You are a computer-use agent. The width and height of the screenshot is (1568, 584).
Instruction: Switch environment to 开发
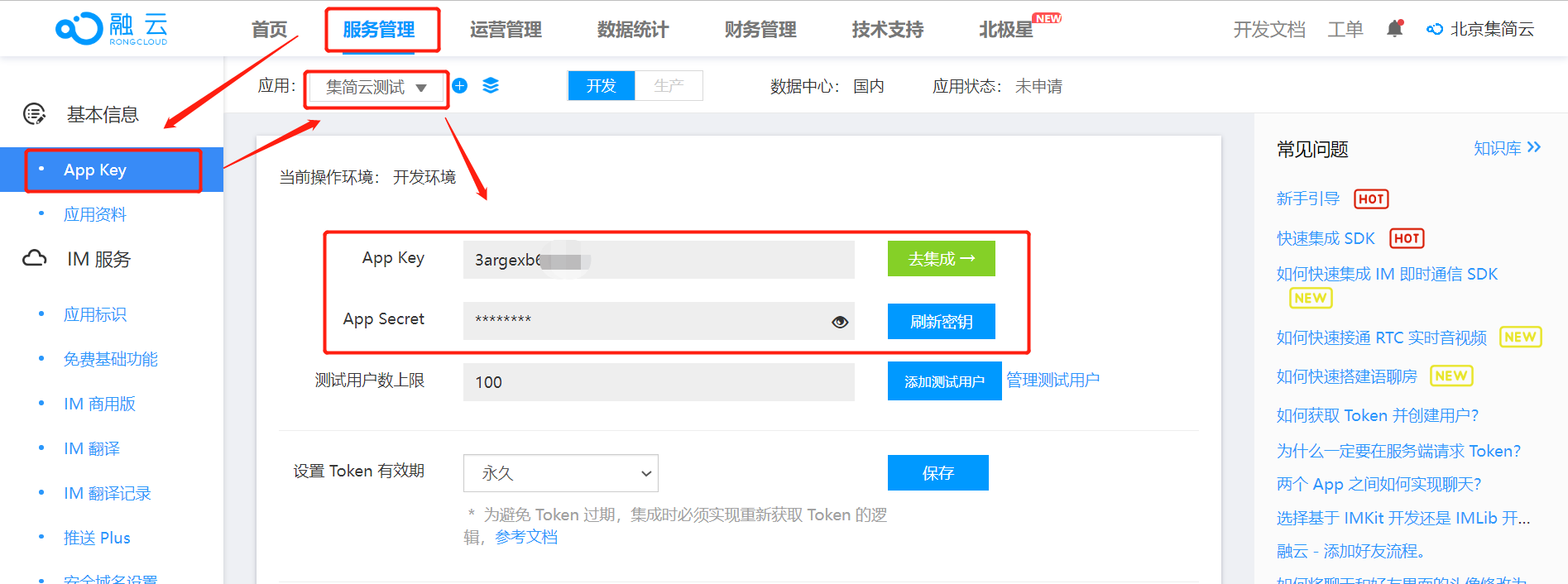click(602, 86)
